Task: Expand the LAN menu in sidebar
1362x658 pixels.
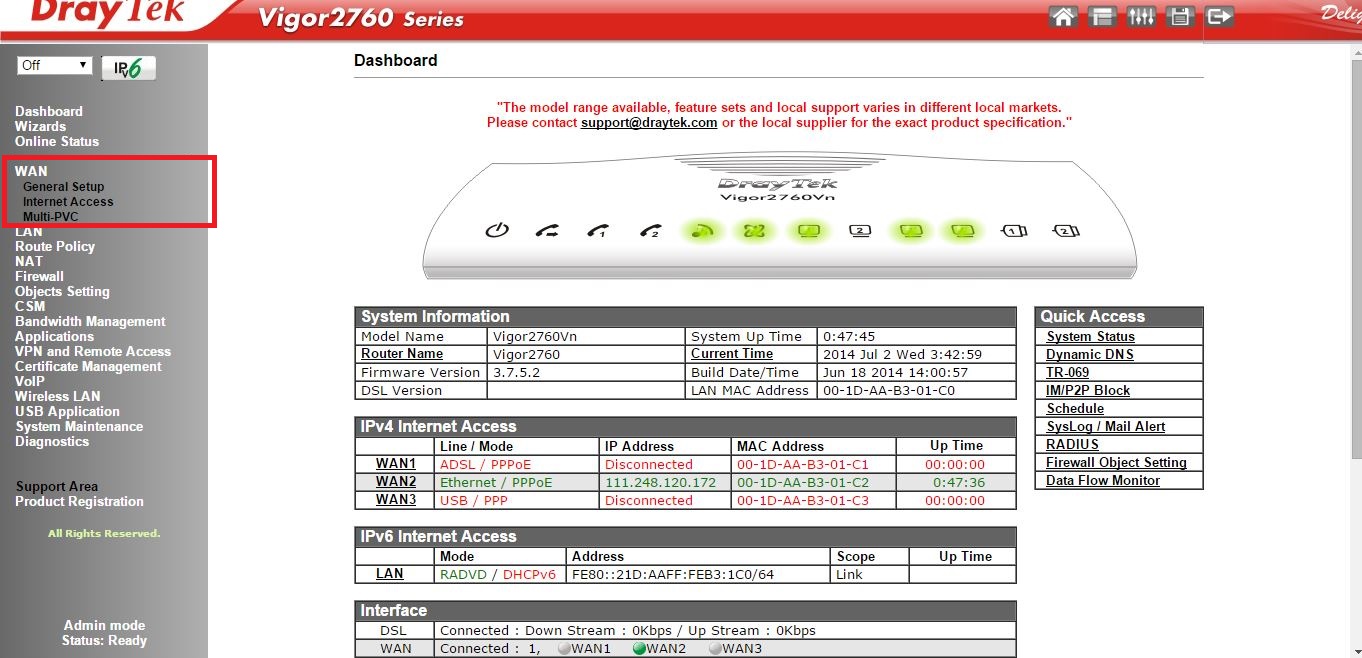Action: click(29, 231)
